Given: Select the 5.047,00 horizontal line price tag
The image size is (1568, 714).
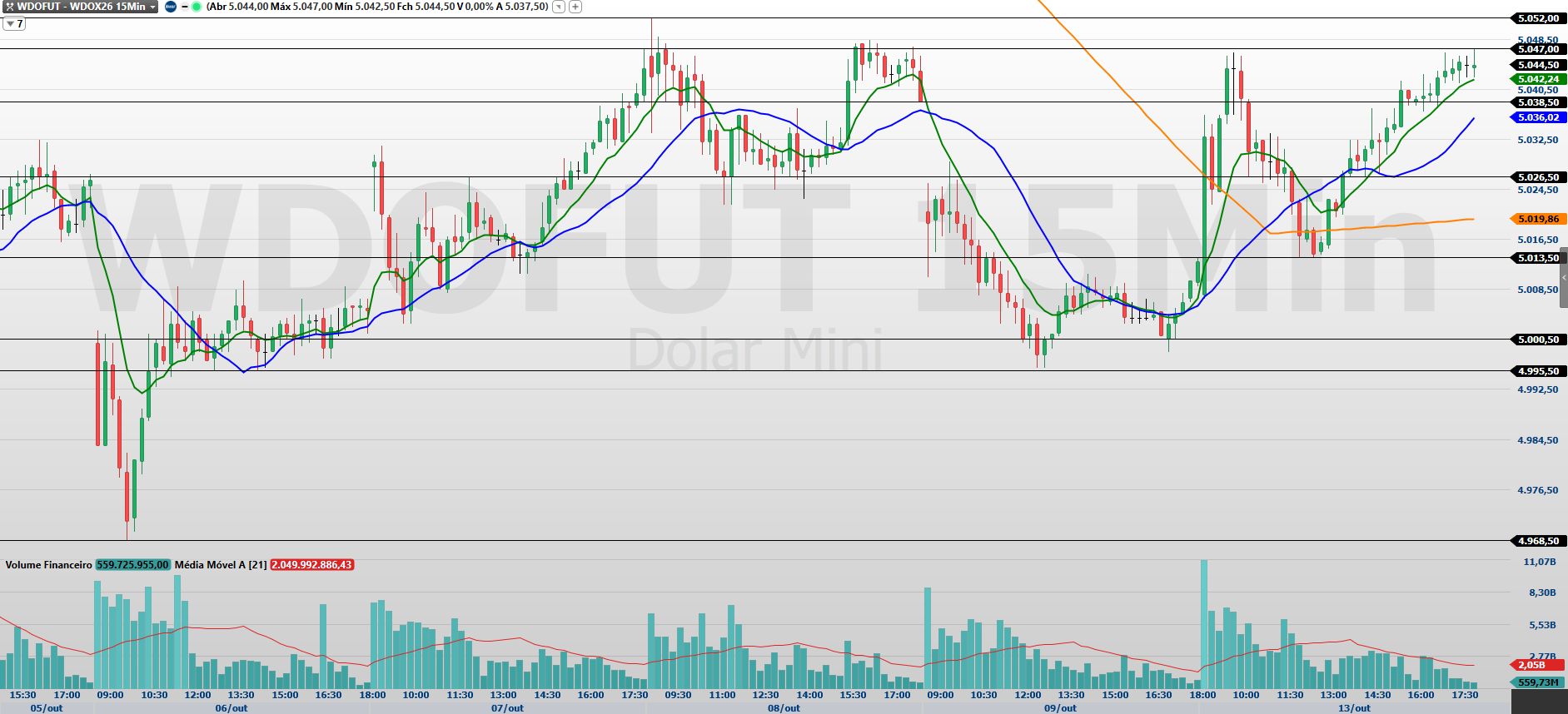Looking at the screenshot, I should click(x=1538, y=49).
